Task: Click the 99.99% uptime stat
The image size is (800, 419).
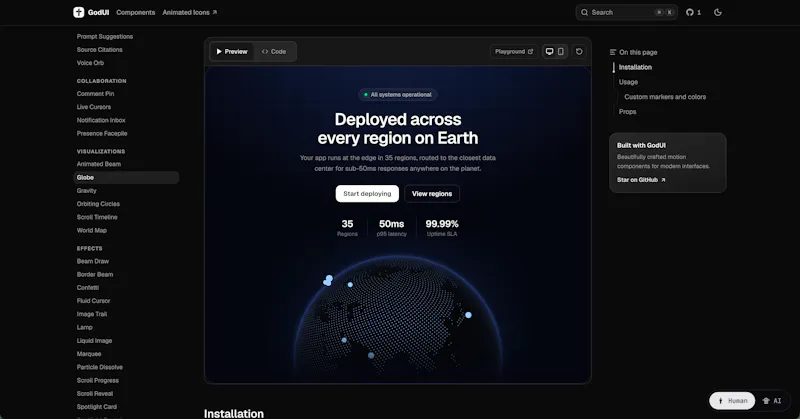Action: pos(442,228)
